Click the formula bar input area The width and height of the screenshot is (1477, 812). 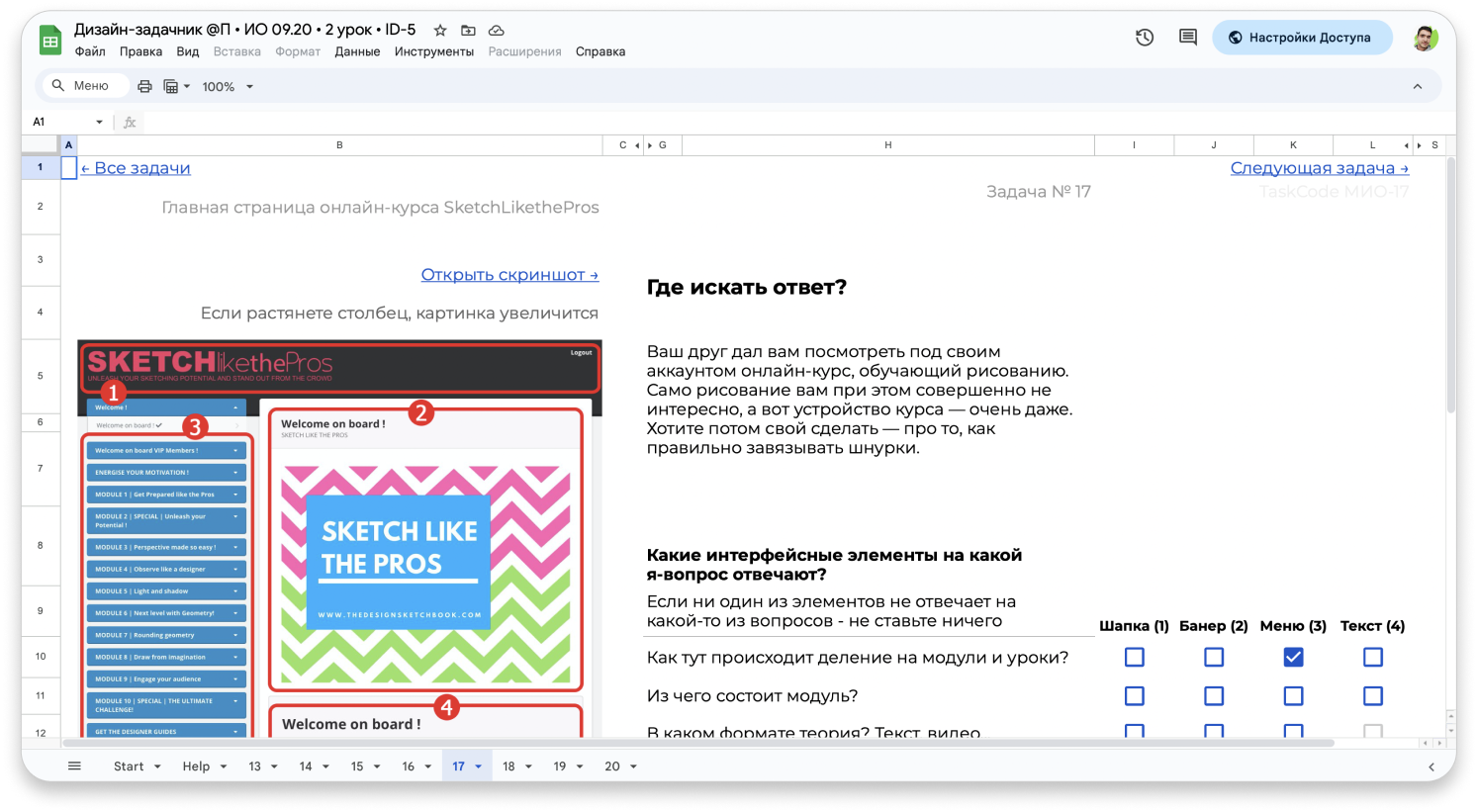(791, 122)
